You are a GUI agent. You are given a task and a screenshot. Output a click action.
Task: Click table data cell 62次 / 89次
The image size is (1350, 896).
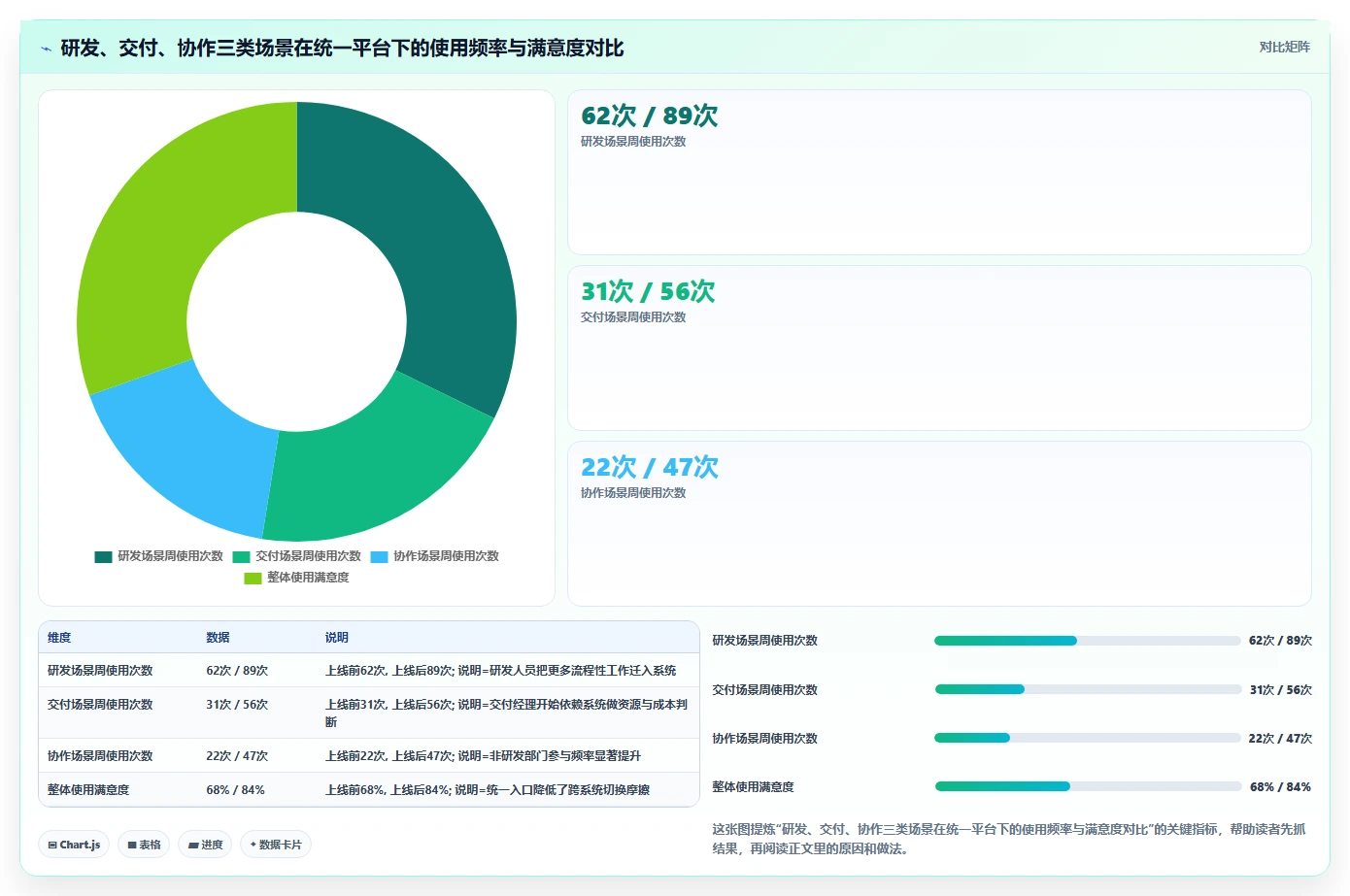click(237, 671)
